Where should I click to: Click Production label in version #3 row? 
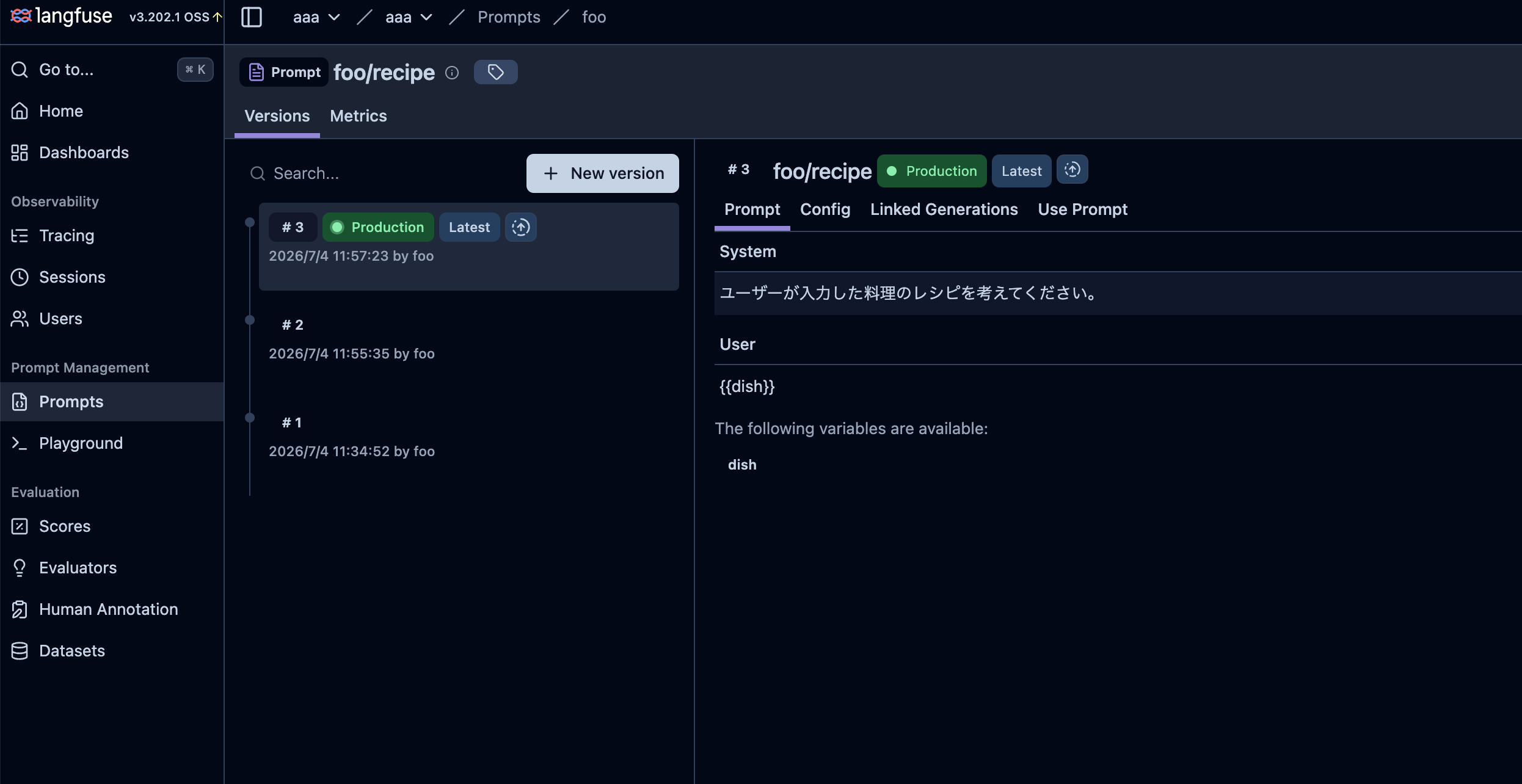(x=378, y=227)
